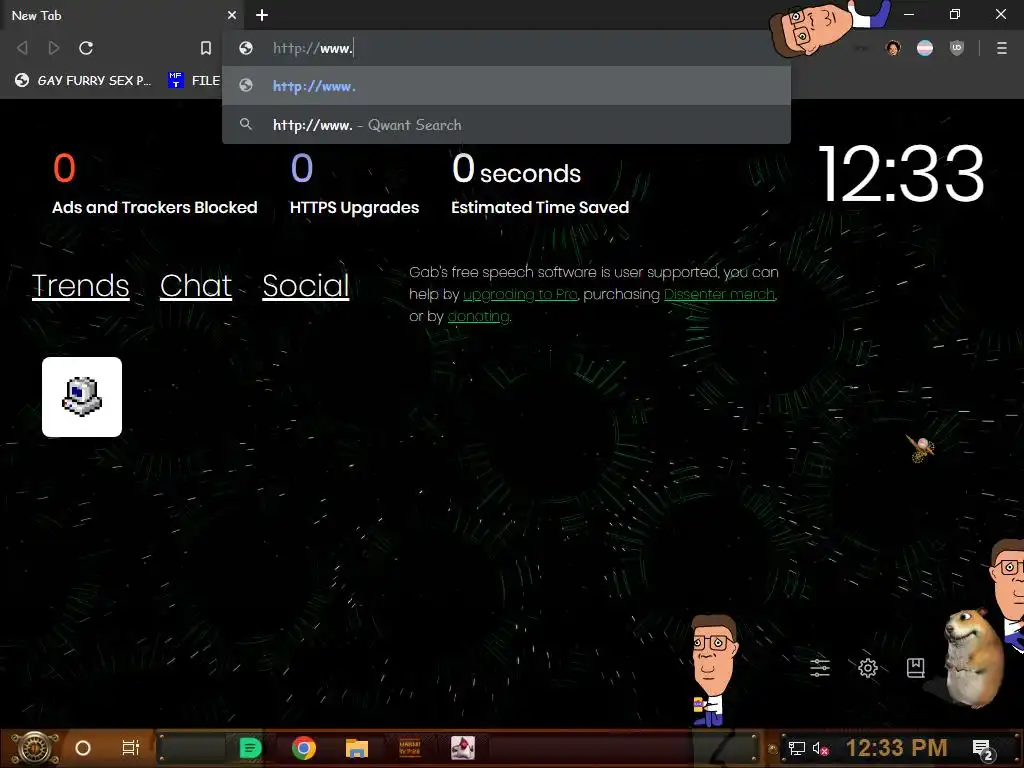Image resolution: width=1024 pixels, height=768 pixels.
Task: Open the browser's hamburger main menu
Action: pyautogui.click(x=1001, y=48)
